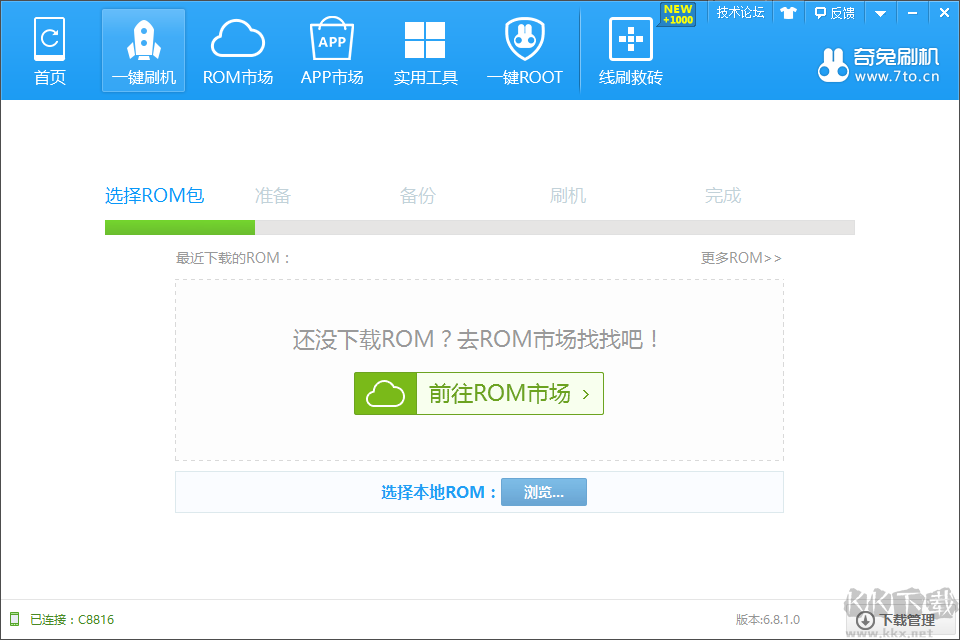Minimize the window
960x640 pixels.
[x=912, y=13]
